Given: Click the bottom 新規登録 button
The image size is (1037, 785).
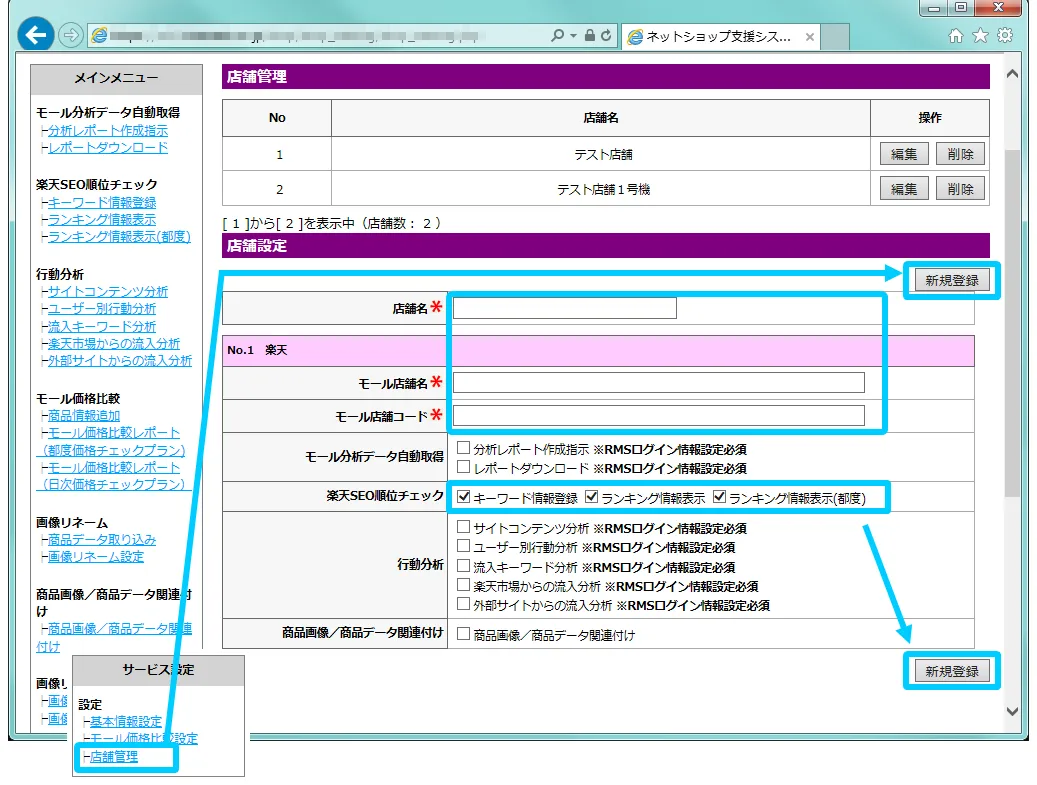Looking at the screenshot, I should pos(952,671).
